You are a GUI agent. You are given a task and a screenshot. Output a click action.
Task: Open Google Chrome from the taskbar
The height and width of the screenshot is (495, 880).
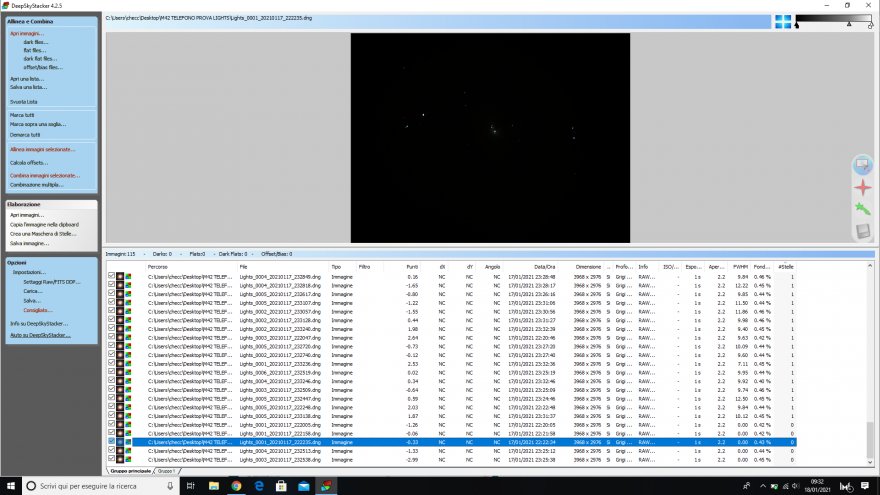click(236, 485)
